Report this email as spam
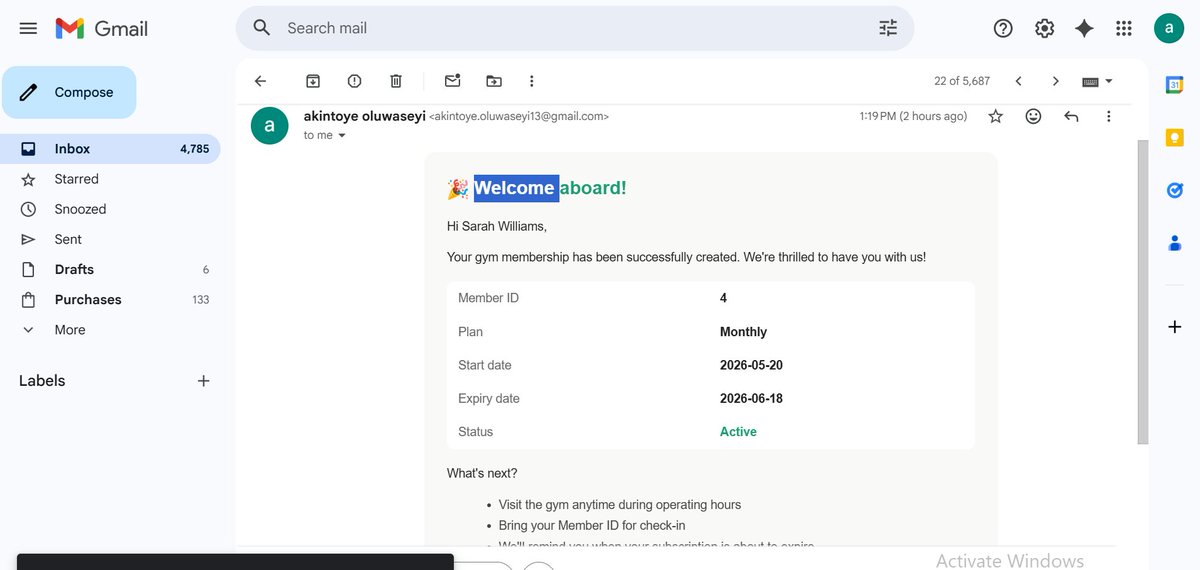The width and height of the screenshot is (1200, 570). pyautogui.click(x=354, y=81)
